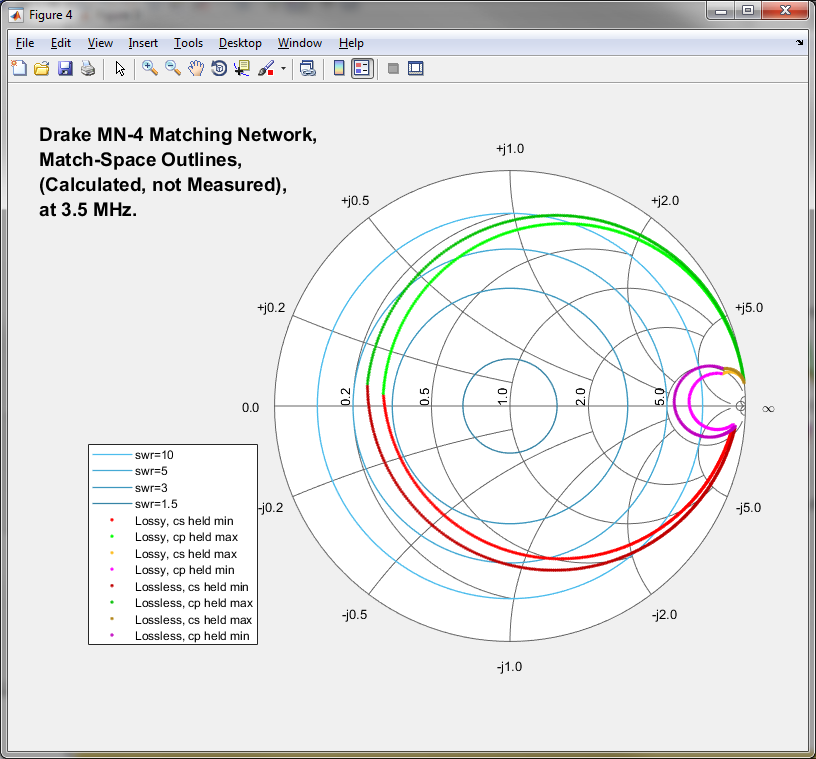Click the +j0.2 reactance label
This screenshot has width=816, height=759.
pyautogui.click(x=271, y=308)
